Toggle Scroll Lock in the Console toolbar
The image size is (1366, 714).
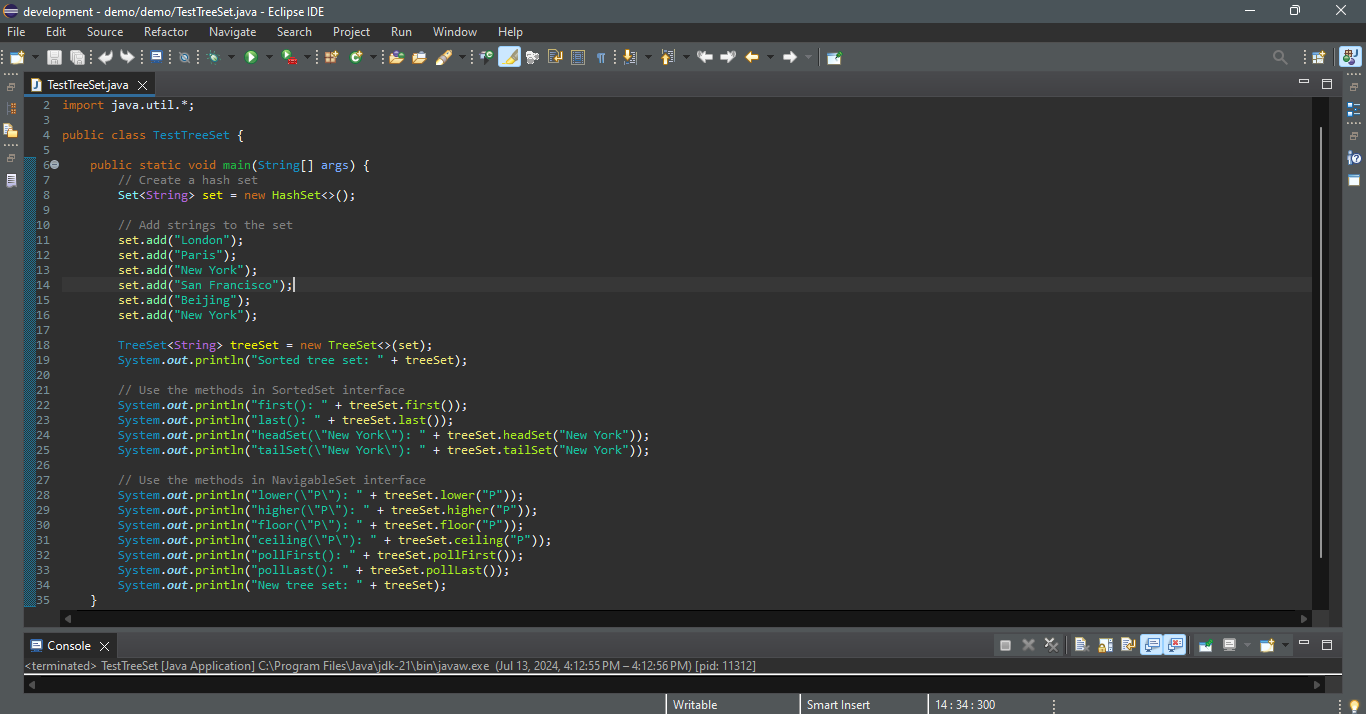pyautogui.click(x=1105, y=646)
